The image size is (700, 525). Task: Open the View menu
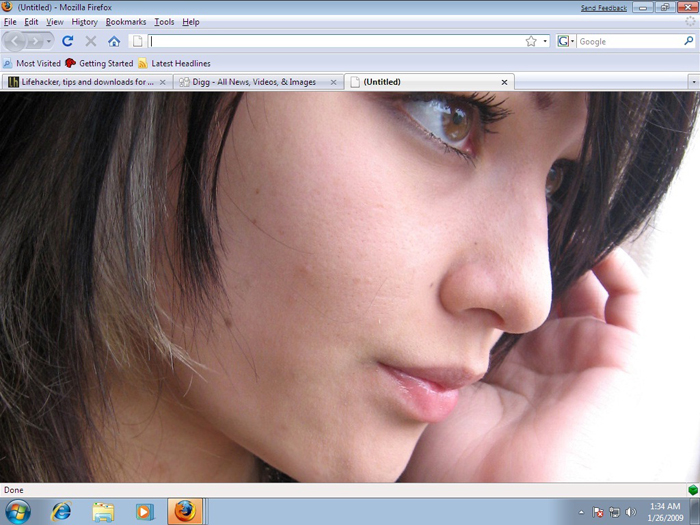coord(54,22)
